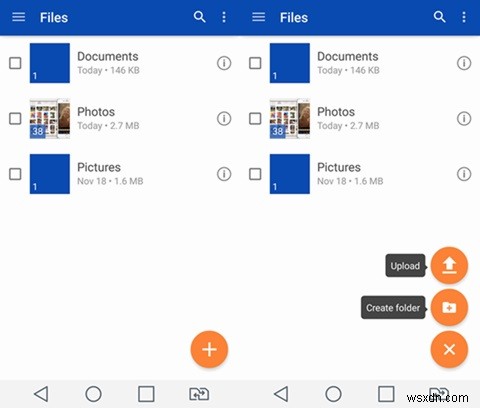Check Photos checkbox in left screen
This screenshot has height=408, width=480.
[x=15, y=118]
